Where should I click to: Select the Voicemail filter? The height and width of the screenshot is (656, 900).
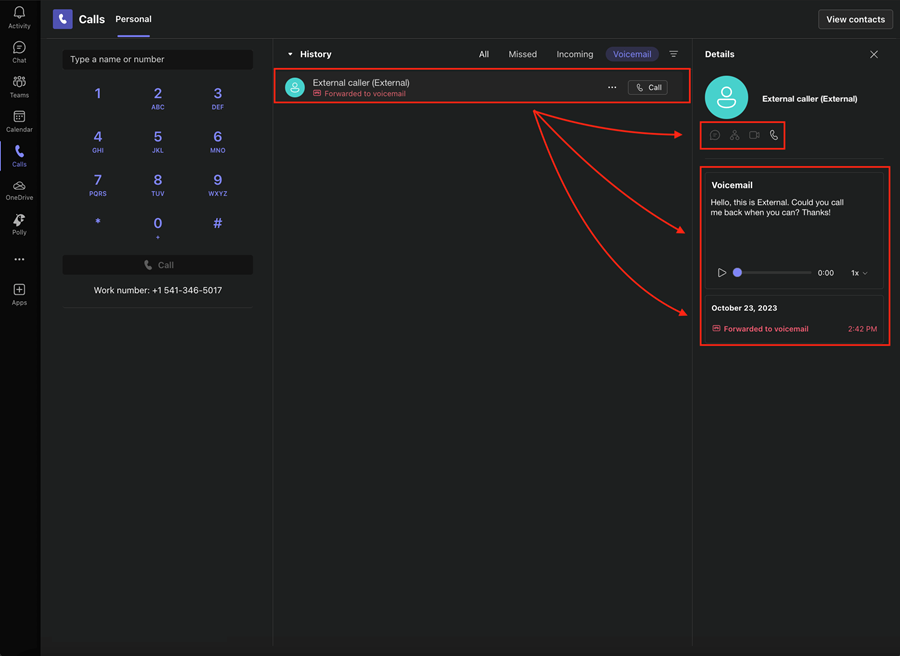point(632,54)
